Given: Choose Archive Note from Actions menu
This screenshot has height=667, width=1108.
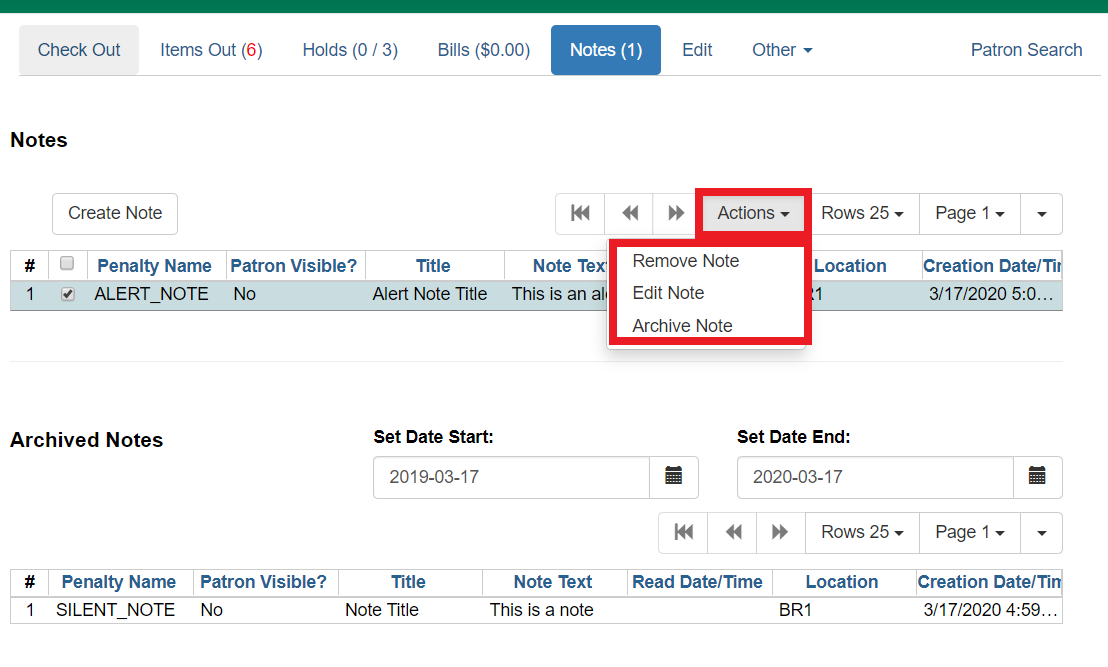Looking at the screenshot, I should coord(682,326).
